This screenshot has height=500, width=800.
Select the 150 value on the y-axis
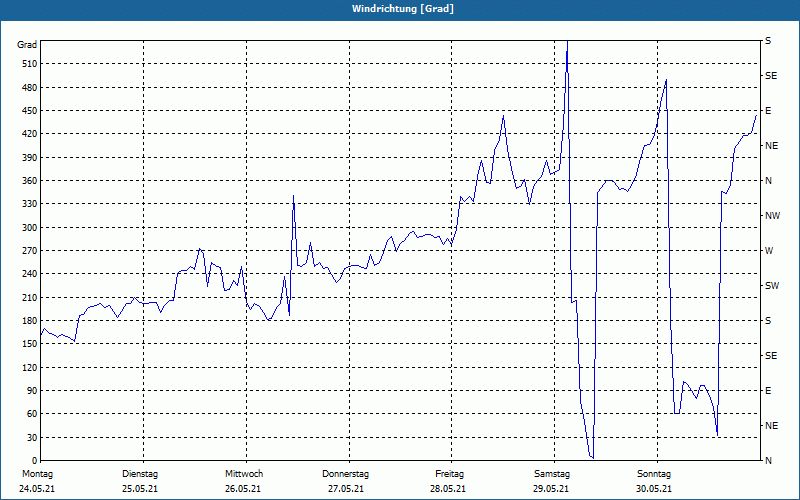point(30,344)
